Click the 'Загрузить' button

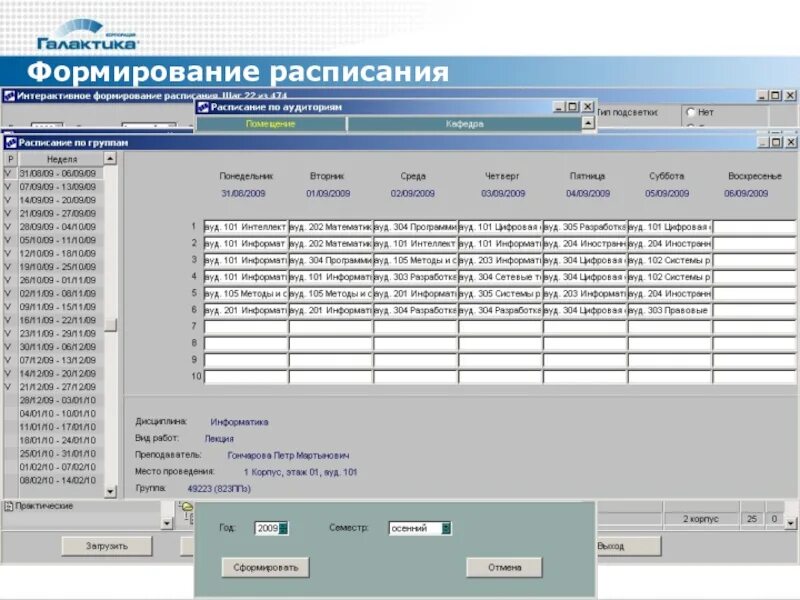(107, 546)
